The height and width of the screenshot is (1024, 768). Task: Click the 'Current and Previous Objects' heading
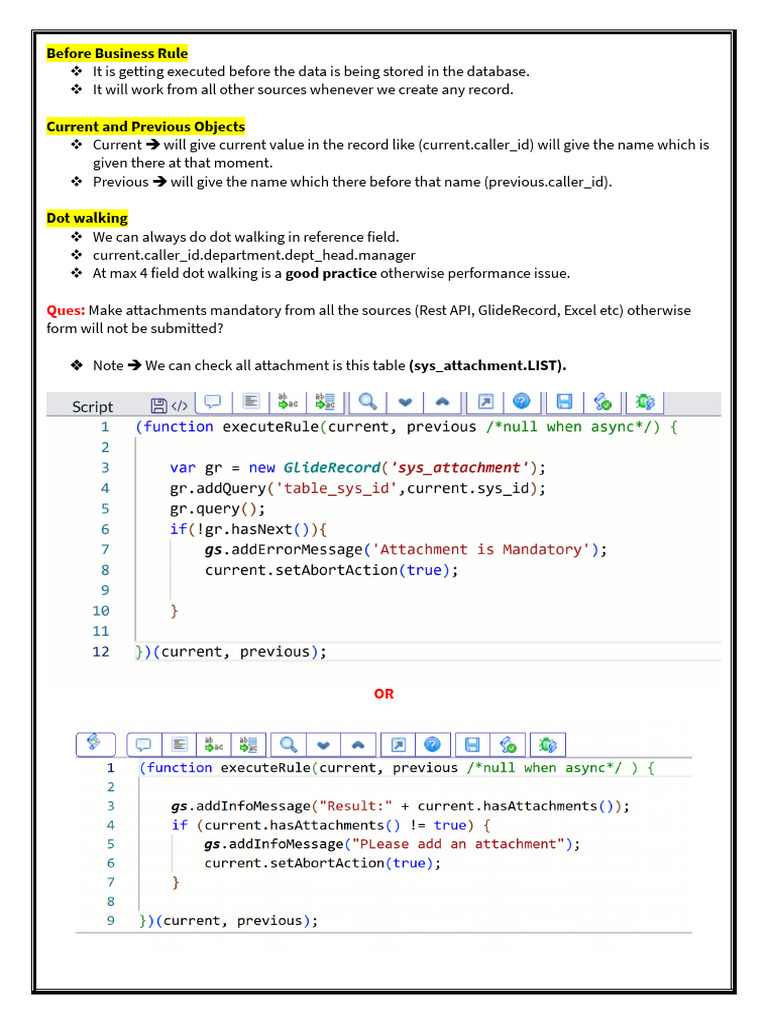[146, 126]
